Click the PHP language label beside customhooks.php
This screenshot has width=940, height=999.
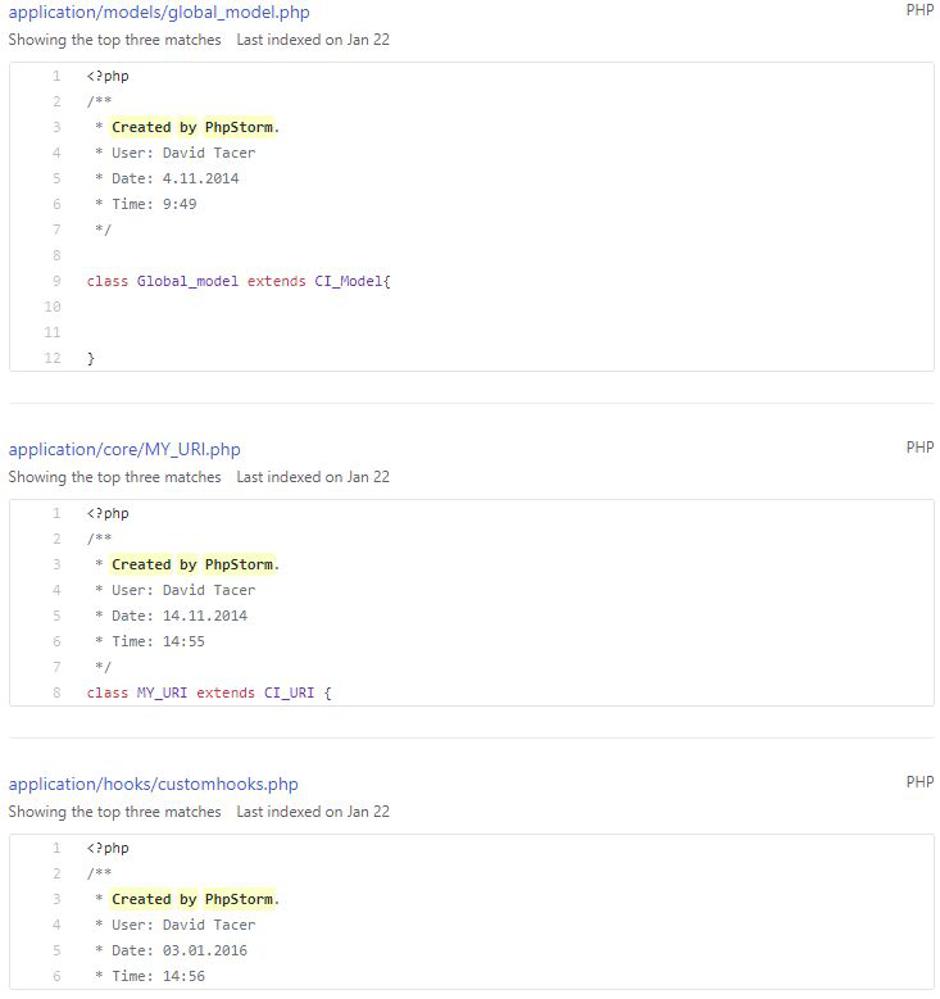(919, 782)
